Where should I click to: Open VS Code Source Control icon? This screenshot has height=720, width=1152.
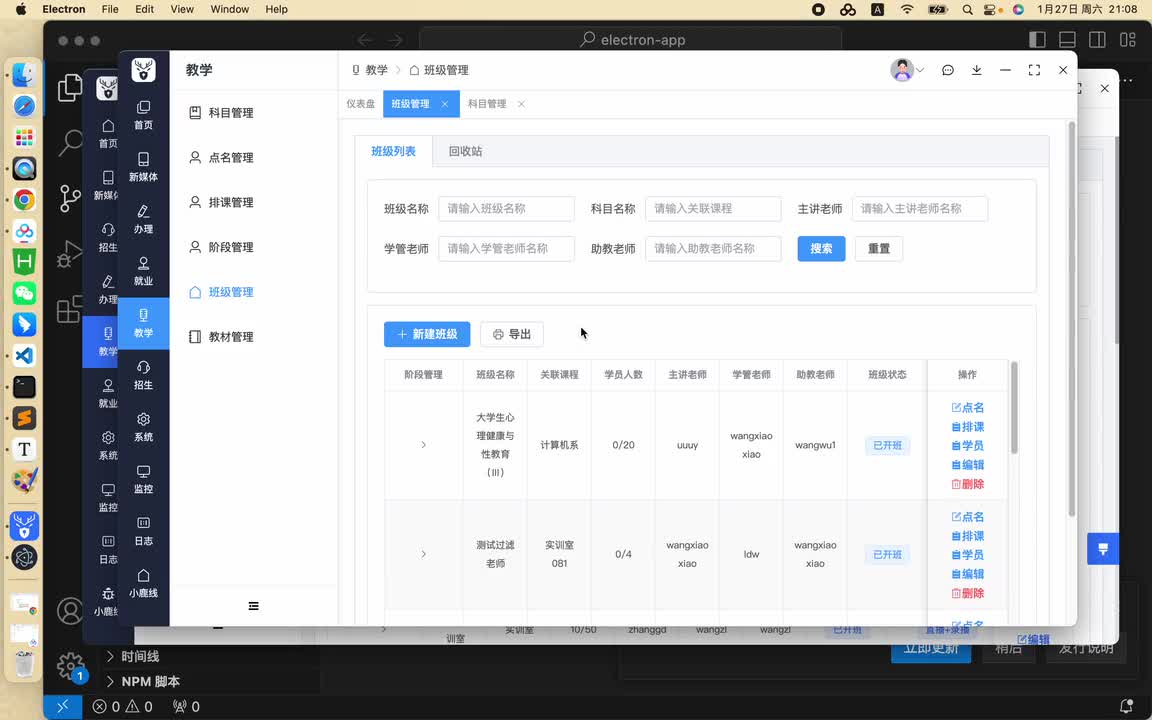pos(70,198)
